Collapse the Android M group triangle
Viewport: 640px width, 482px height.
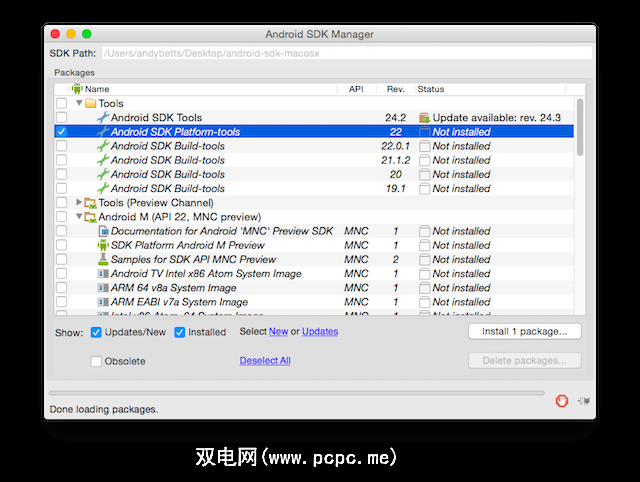[79, 217]
